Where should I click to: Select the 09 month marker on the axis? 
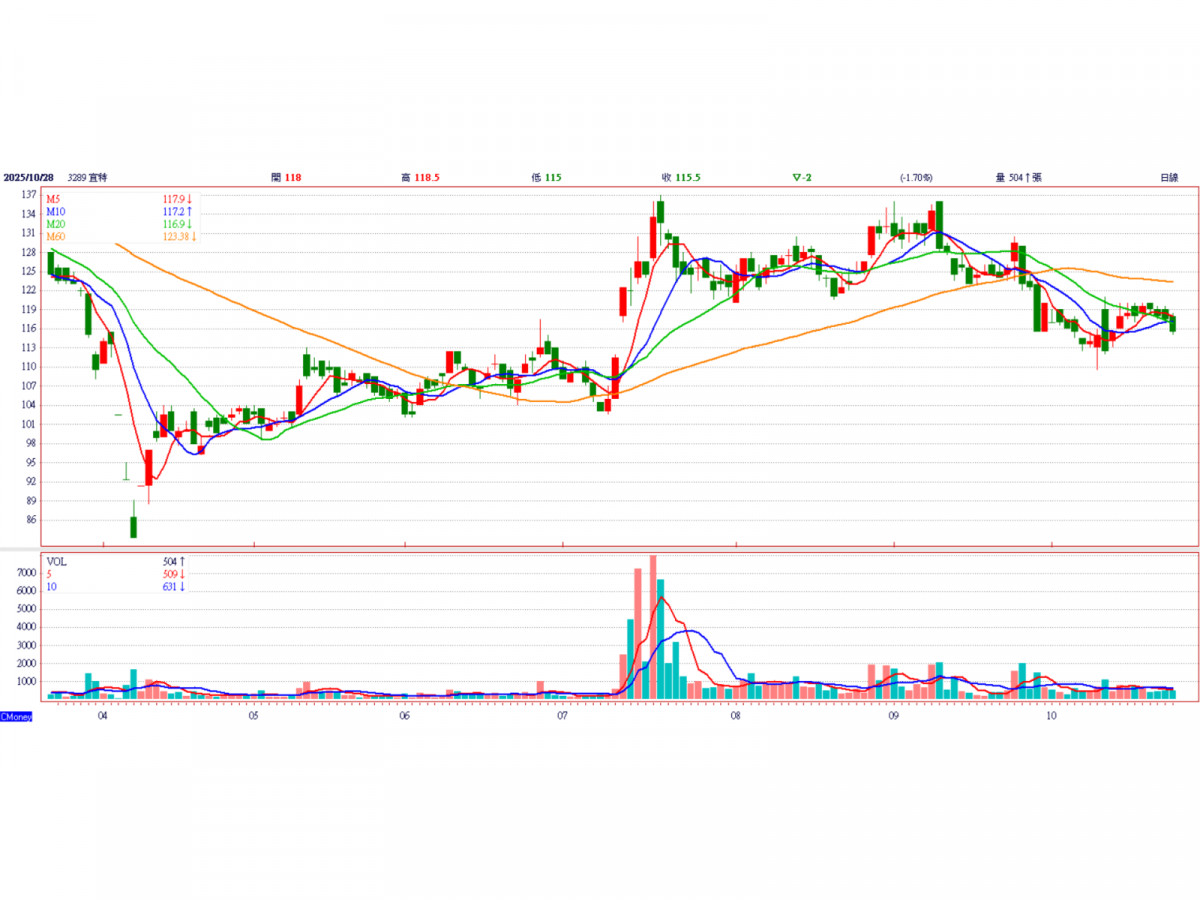point(893,716)
